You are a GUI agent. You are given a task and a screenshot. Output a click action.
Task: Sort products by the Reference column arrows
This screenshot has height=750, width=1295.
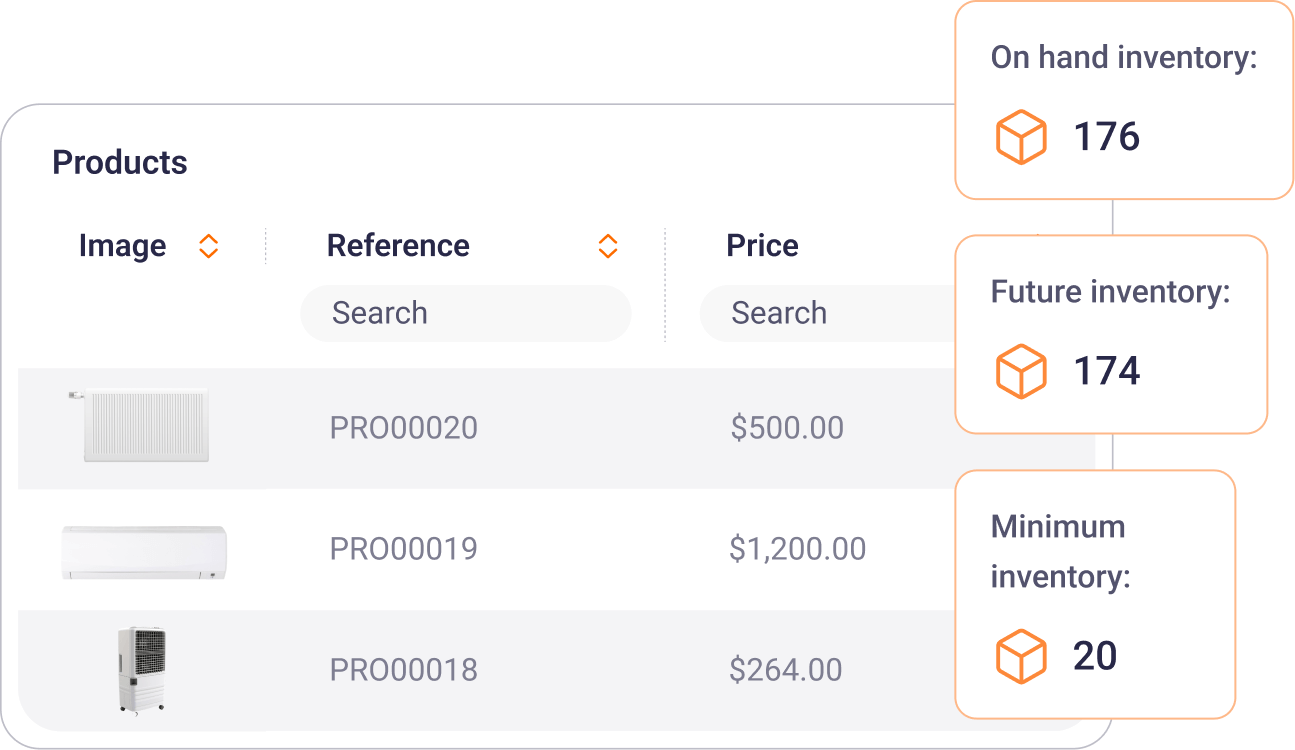point(607,246)
